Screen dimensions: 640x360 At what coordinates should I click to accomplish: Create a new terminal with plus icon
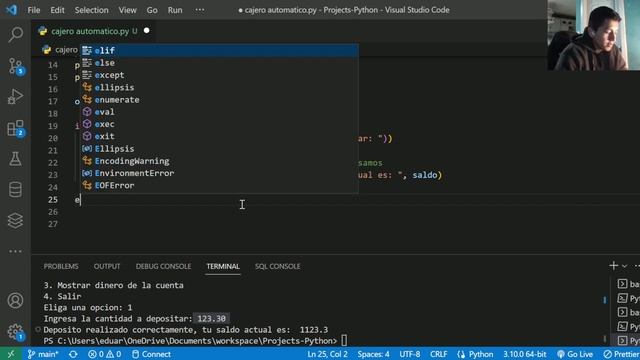(x=613, y=266)
